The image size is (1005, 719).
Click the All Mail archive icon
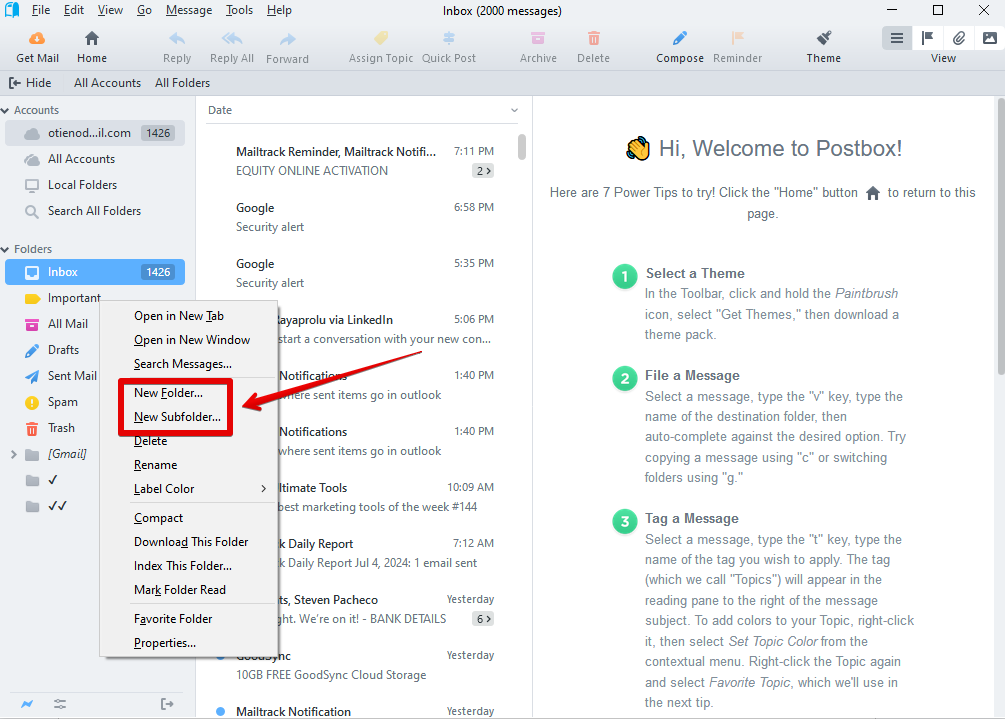click(32, 324)
